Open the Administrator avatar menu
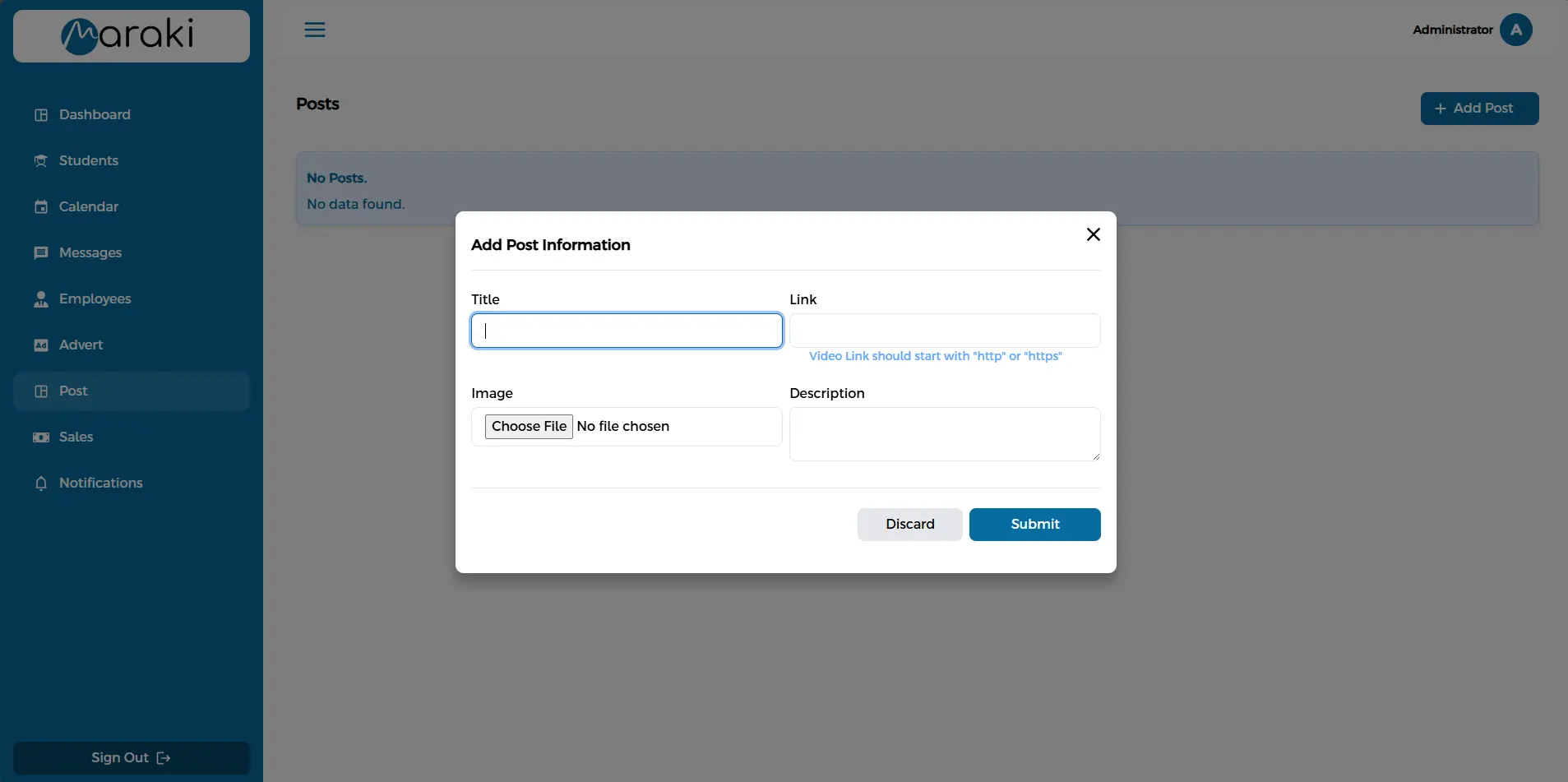Screen dimensions: 1568x782 pos(1515,30)
